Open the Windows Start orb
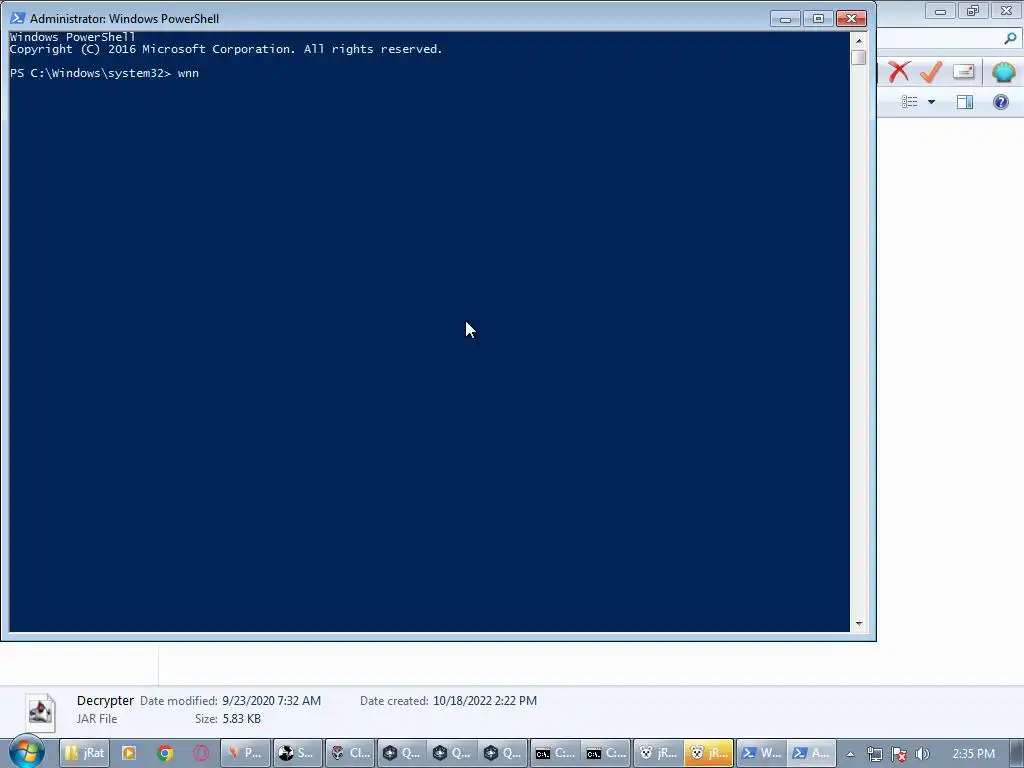The image size is (1024, 768). pos(27,752)
